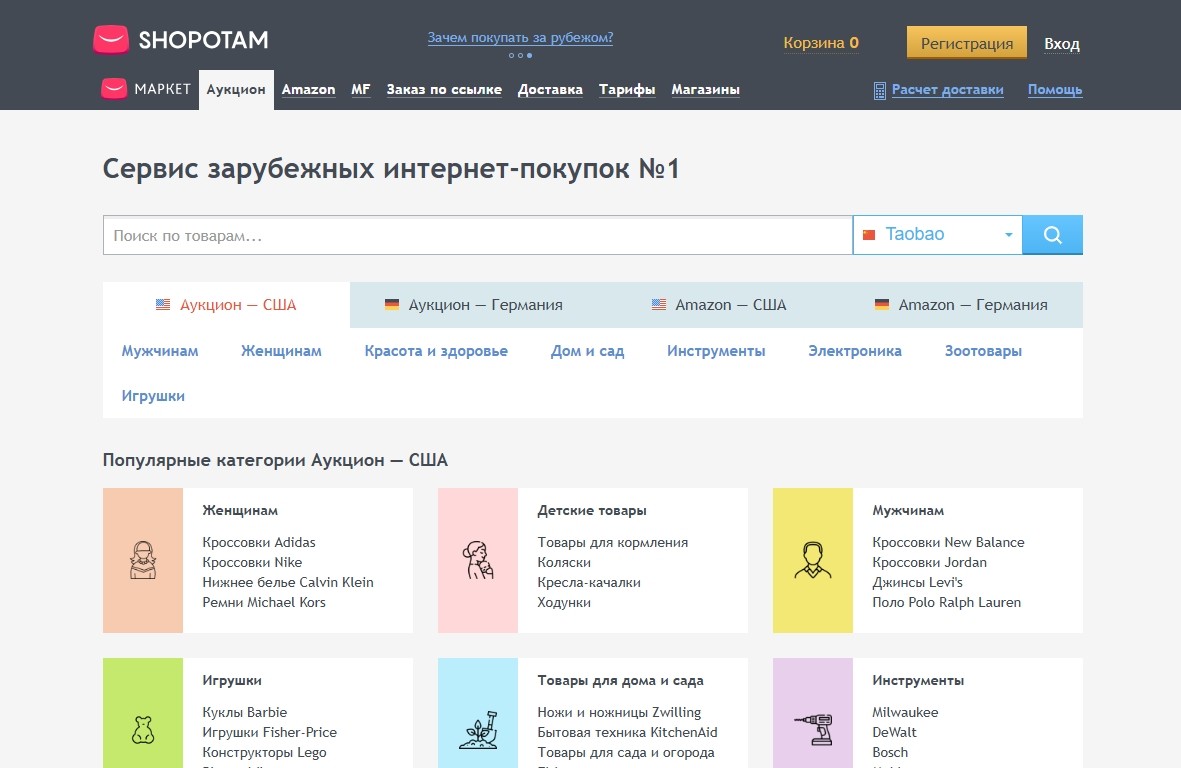Open the Электроника filter link

[855, 351]
